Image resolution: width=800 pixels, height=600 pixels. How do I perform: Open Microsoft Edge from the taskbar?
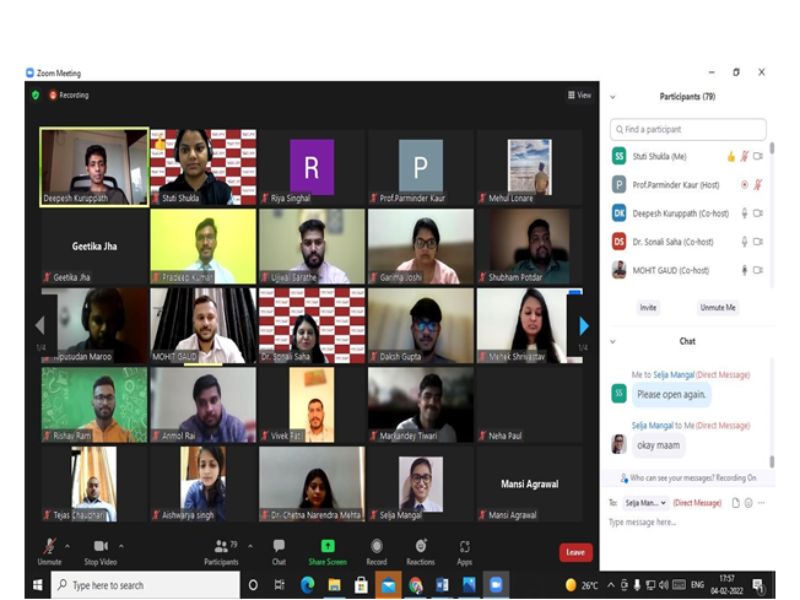pos(307,585)
